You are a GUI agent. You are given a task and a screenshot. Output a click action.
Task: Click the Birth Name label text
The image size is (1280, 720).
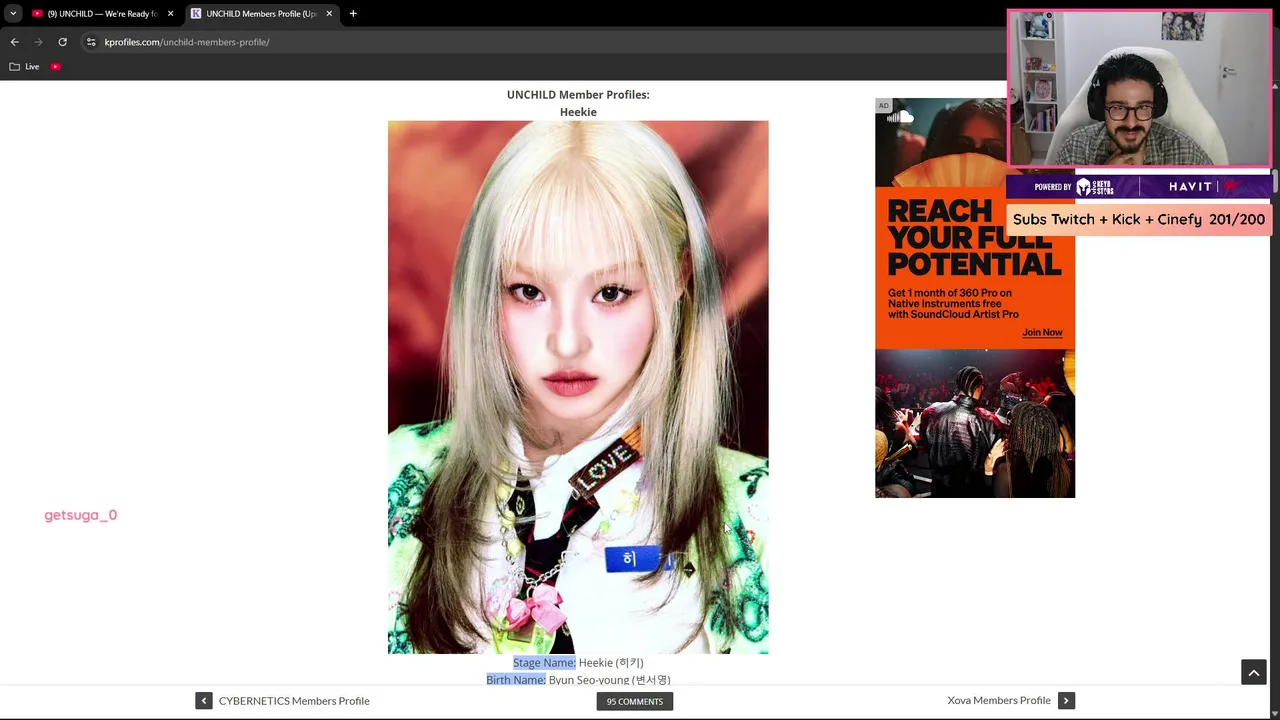[516, 680]
